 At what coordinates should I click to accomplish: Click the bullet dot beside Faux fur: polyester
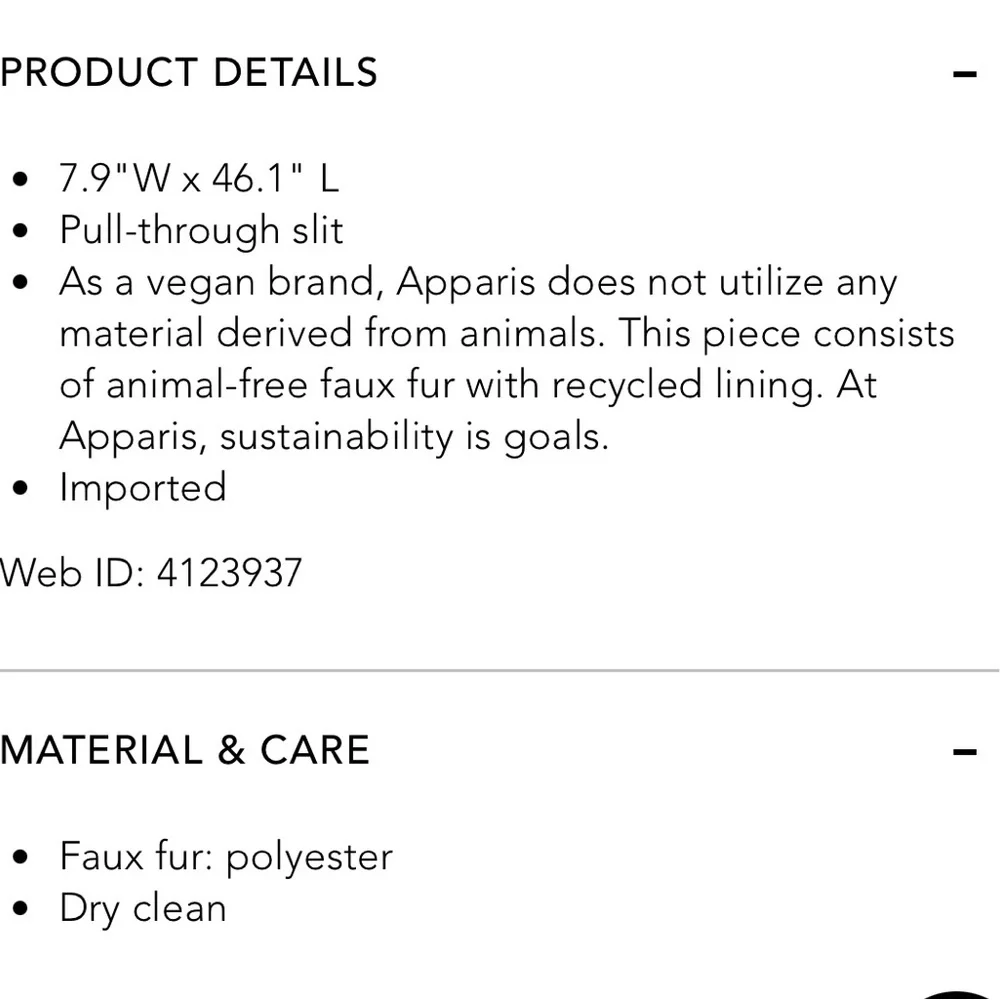coord(20,857)
